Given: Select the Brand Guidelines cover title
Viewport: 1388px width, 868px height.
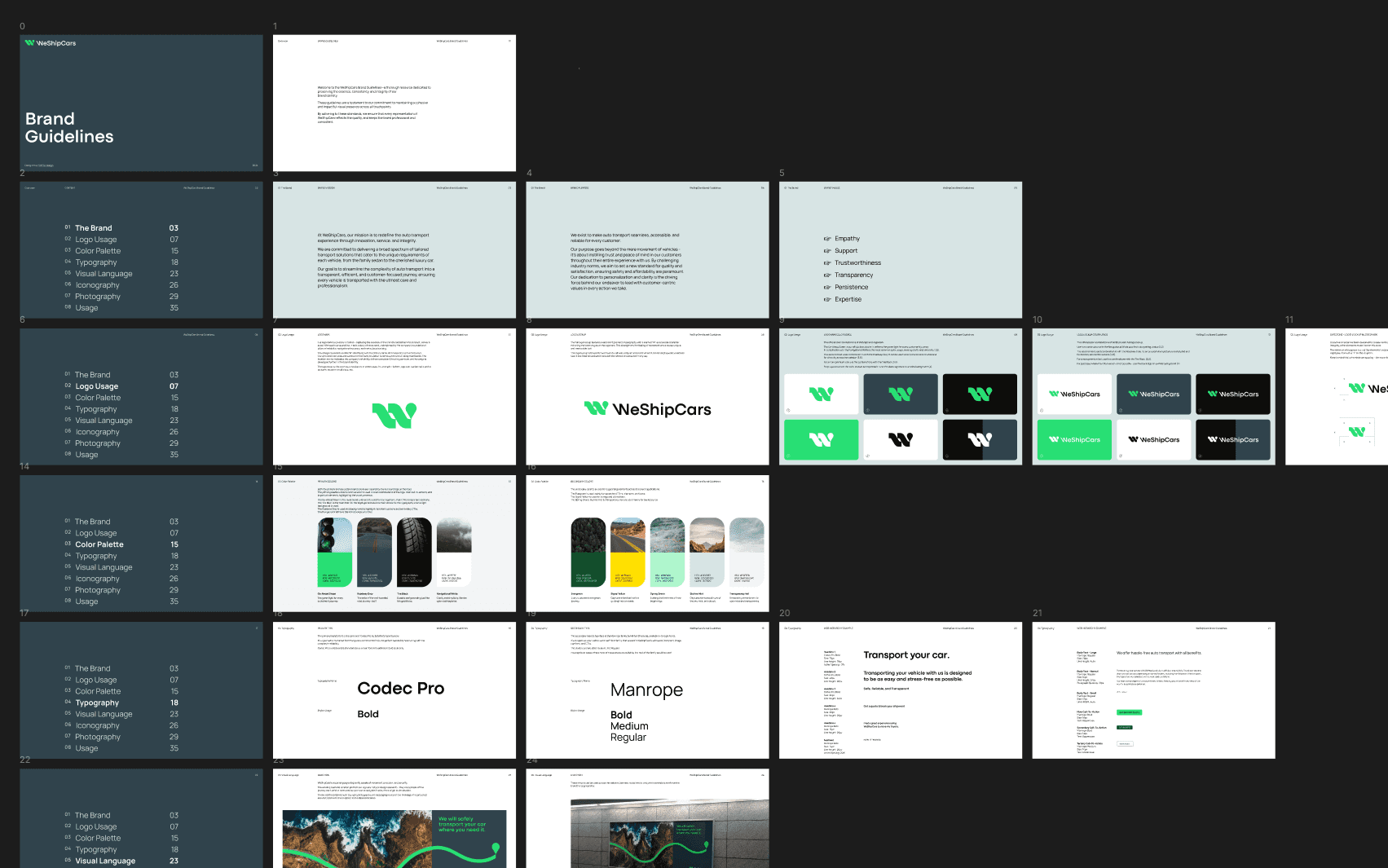Looking at the screenshot, I should click(69, 128).
